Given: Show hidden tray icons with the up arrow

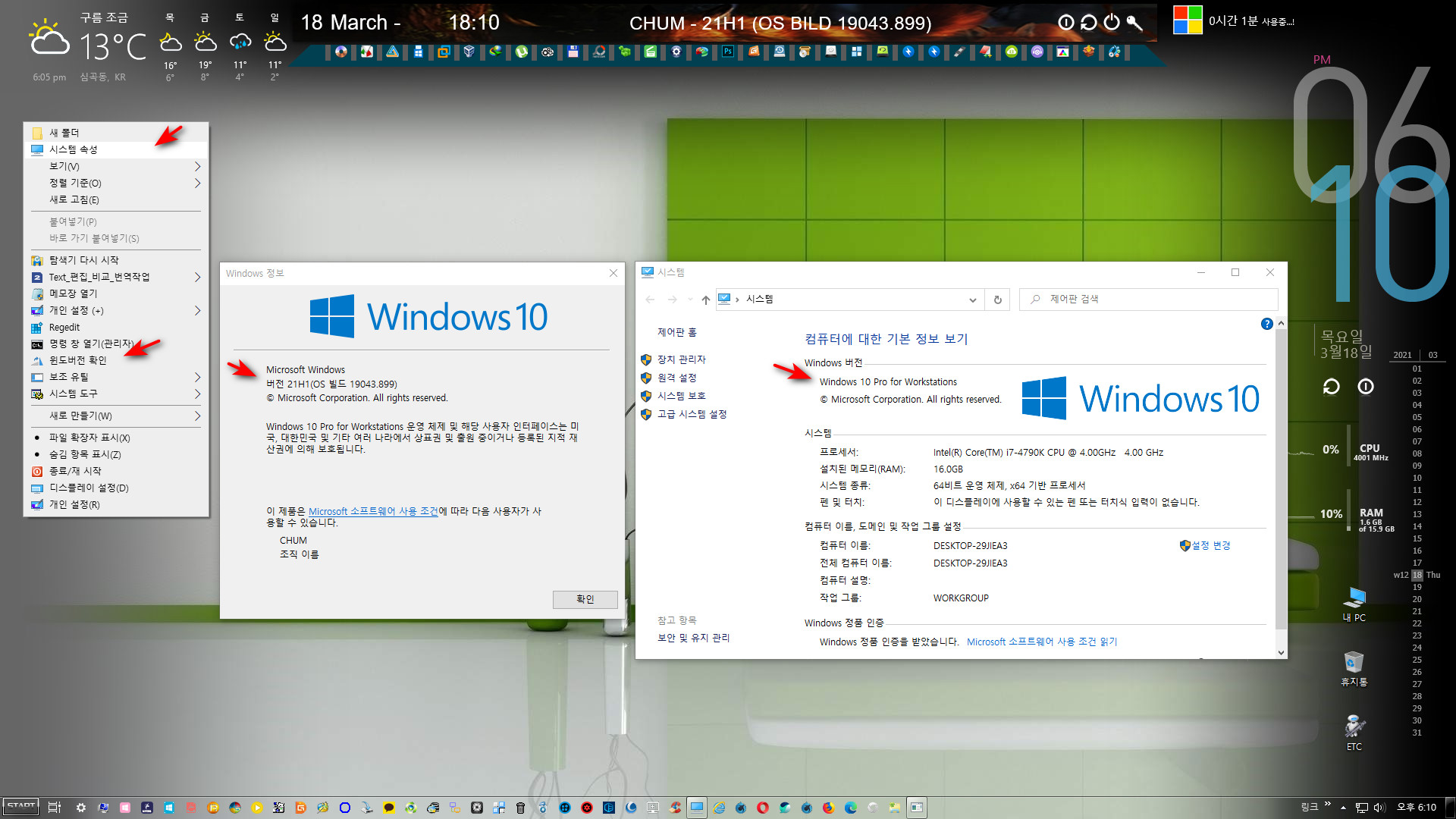Looking at the screenshot, I should [1343, 808].
